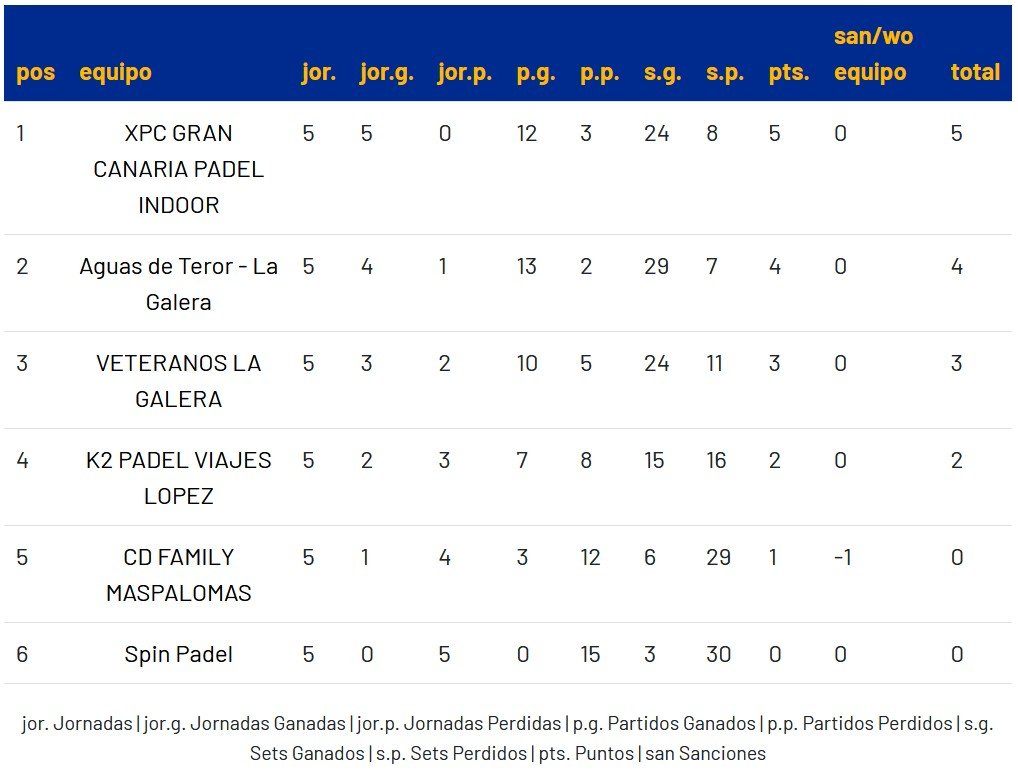Select the "jor." column header
The image size is (1018, 771).
319,72
